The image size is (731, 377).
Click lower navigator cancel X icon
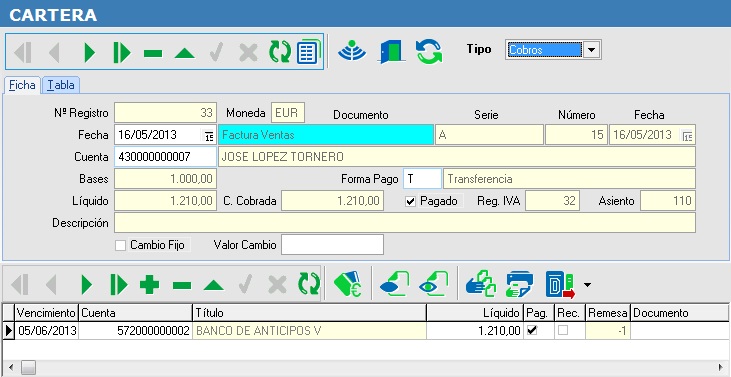277,284
